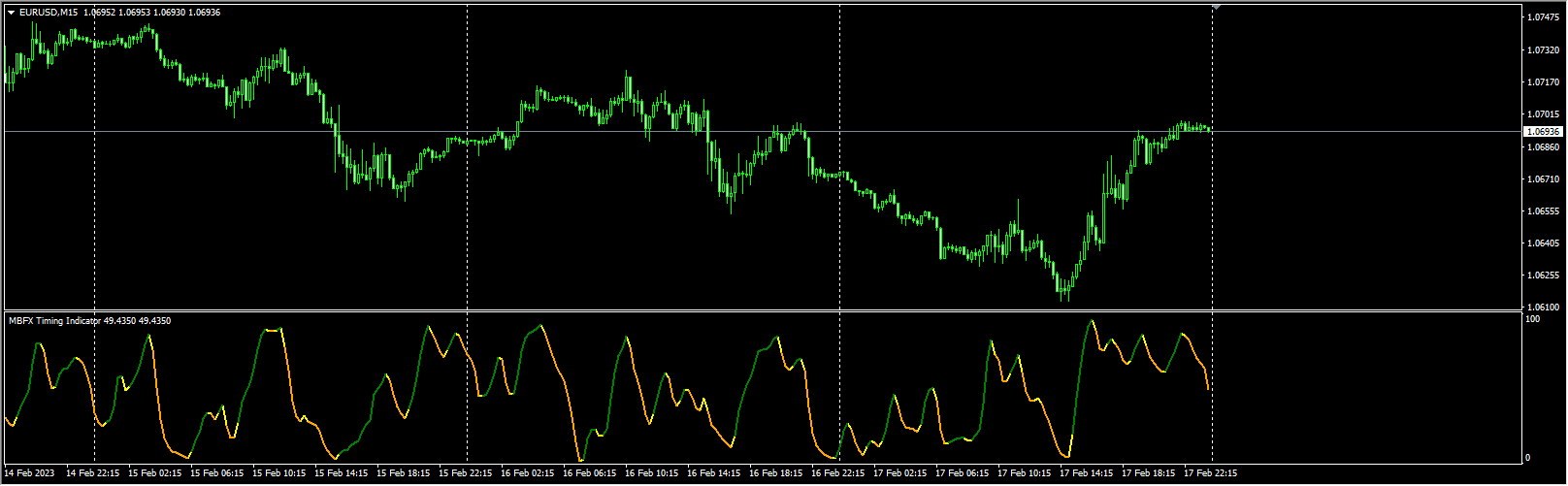The width and height of the screenshot is (1568, 486).
Task: Click the indicator scale 100 level label
Action: (1533, 318)
